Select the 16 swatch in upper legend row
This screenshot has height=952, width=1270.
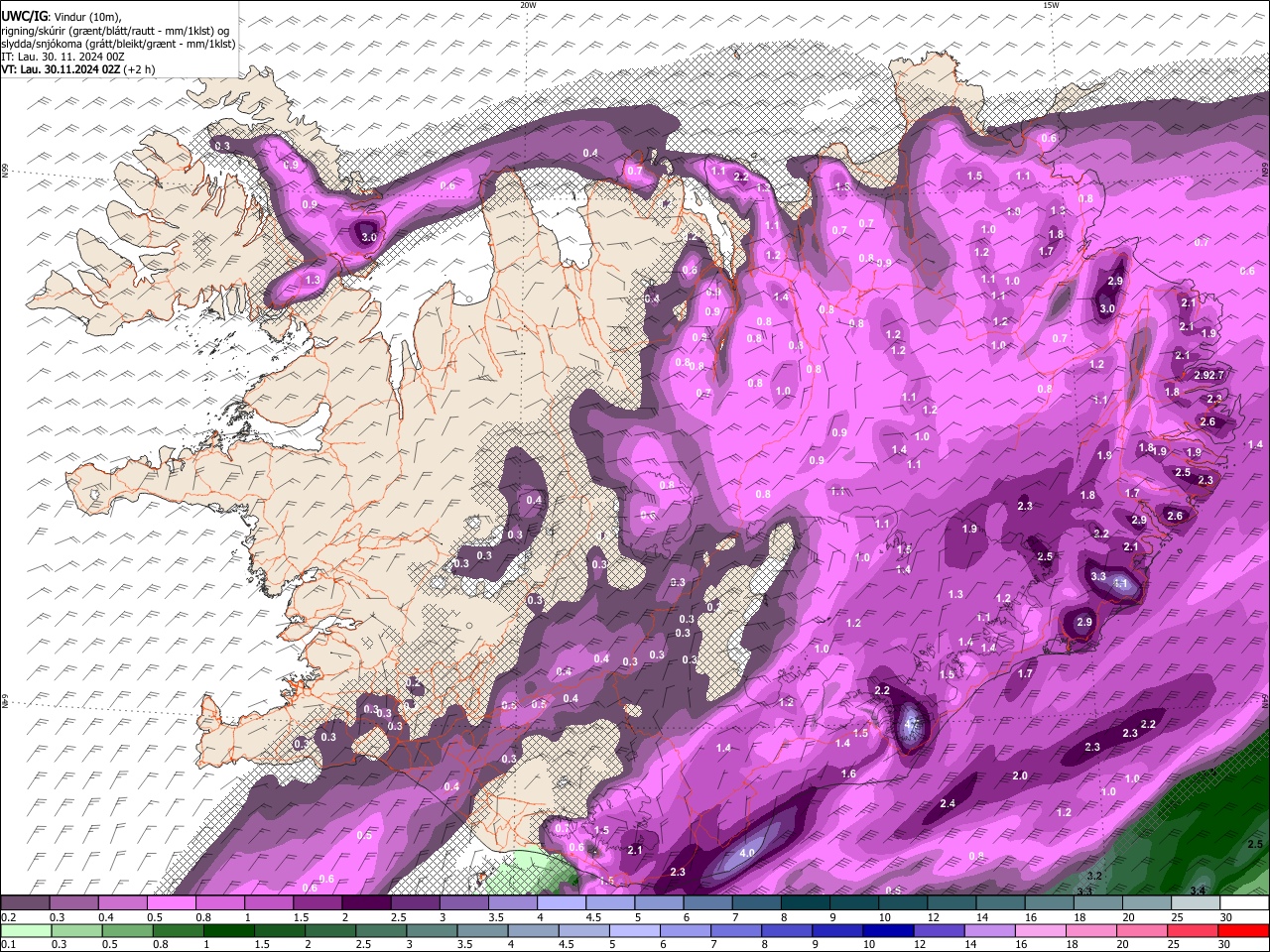(x=1049, y=903)
